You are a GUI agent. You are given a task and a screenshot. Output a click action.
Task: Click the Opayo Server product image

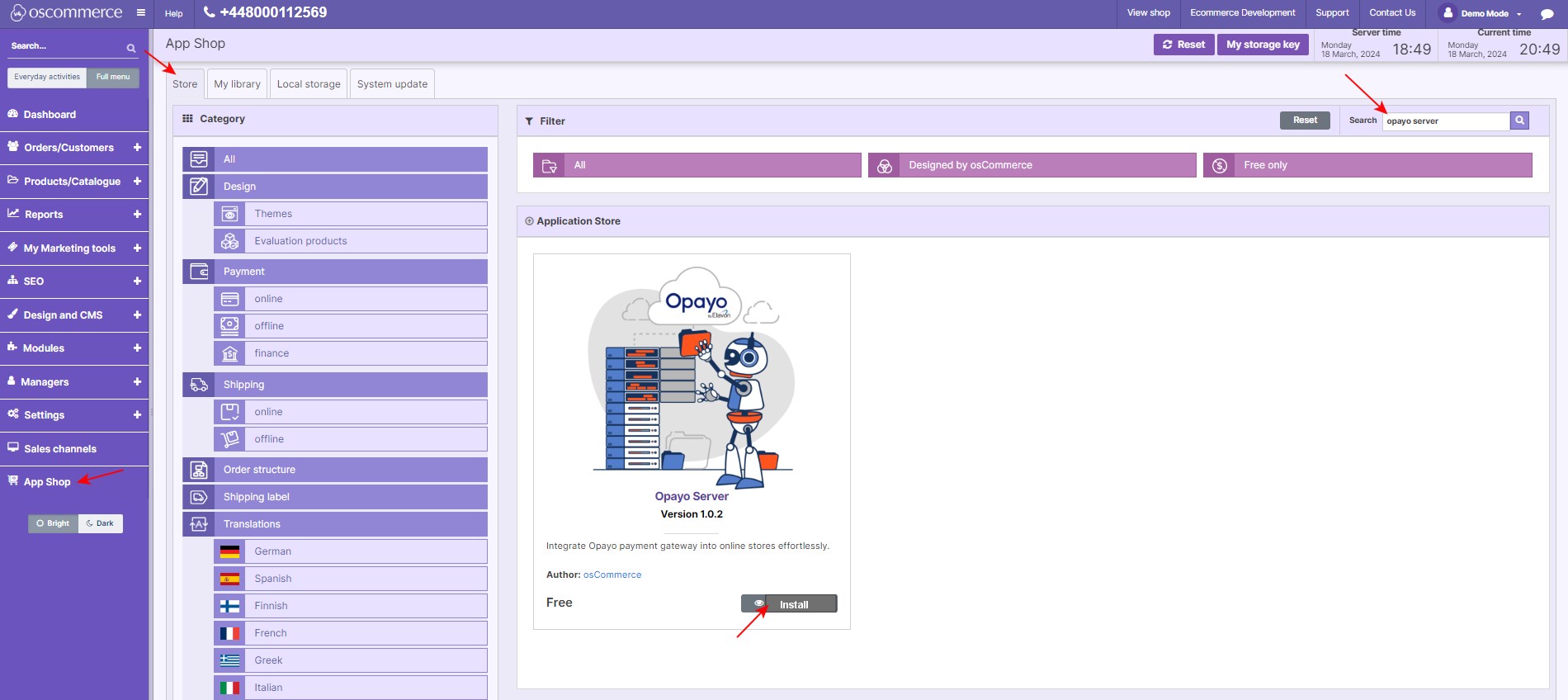692,376
